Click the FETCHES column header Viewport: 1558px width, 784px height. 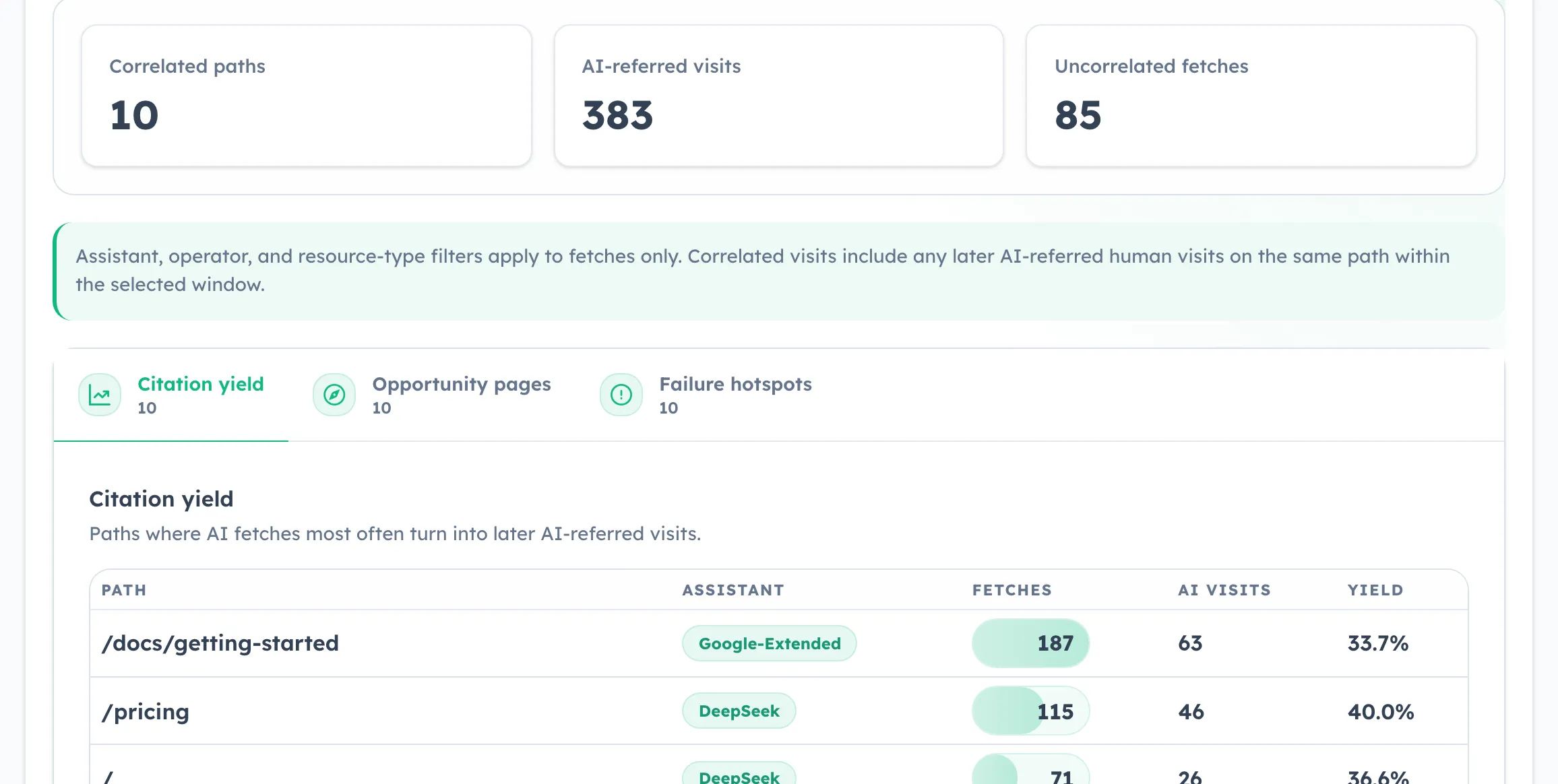(x=1012, y=590)
